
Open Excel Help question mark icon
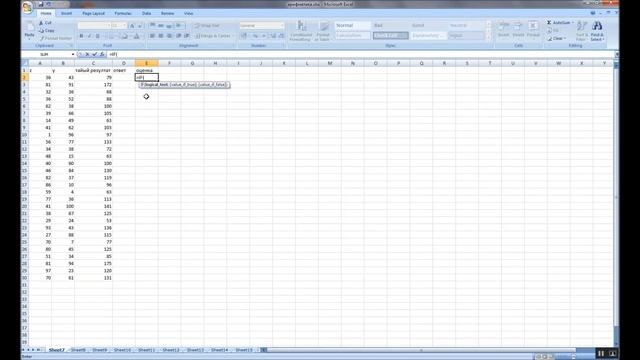coord(593,13)
